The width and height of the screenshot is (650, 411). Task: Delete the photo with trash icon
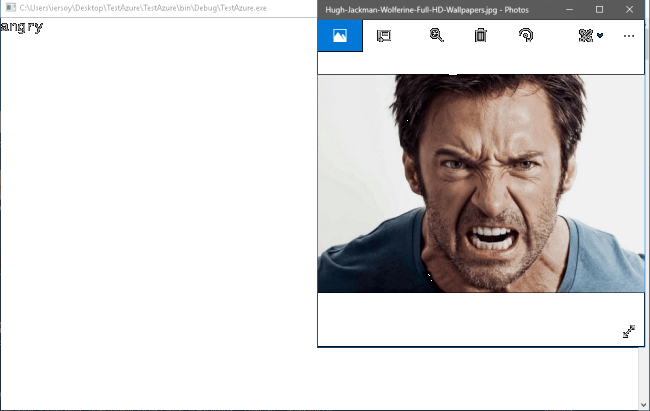coord(481,35)
